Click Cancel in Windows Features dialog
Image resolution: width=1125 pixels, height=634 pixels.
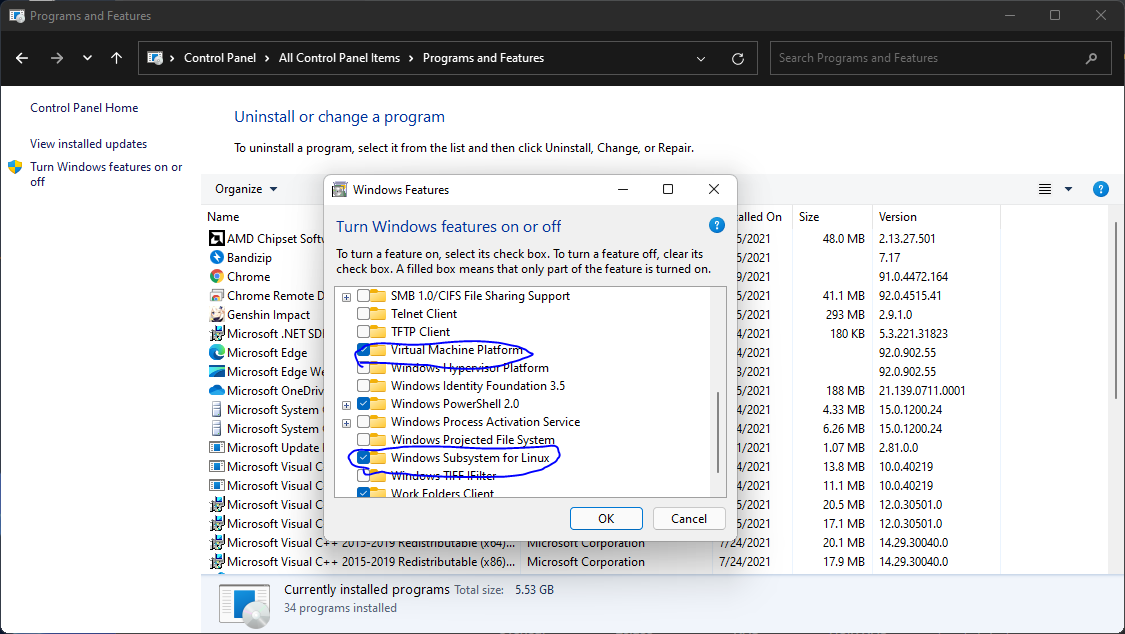(x=689, y=519)
